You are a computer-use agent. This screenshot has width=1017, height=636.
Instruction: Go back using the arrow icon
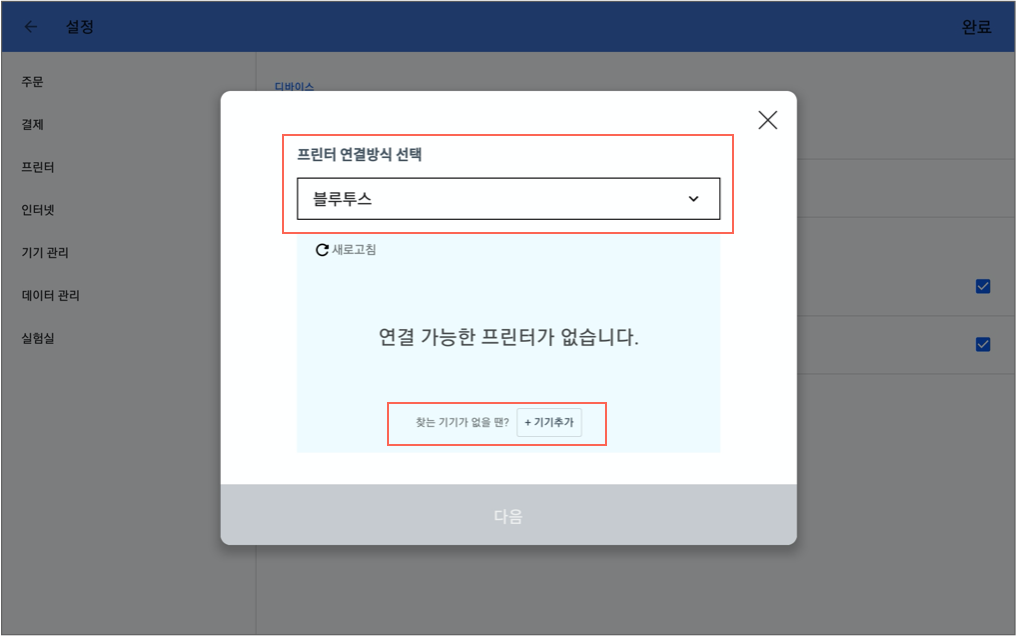coord(30,27)
